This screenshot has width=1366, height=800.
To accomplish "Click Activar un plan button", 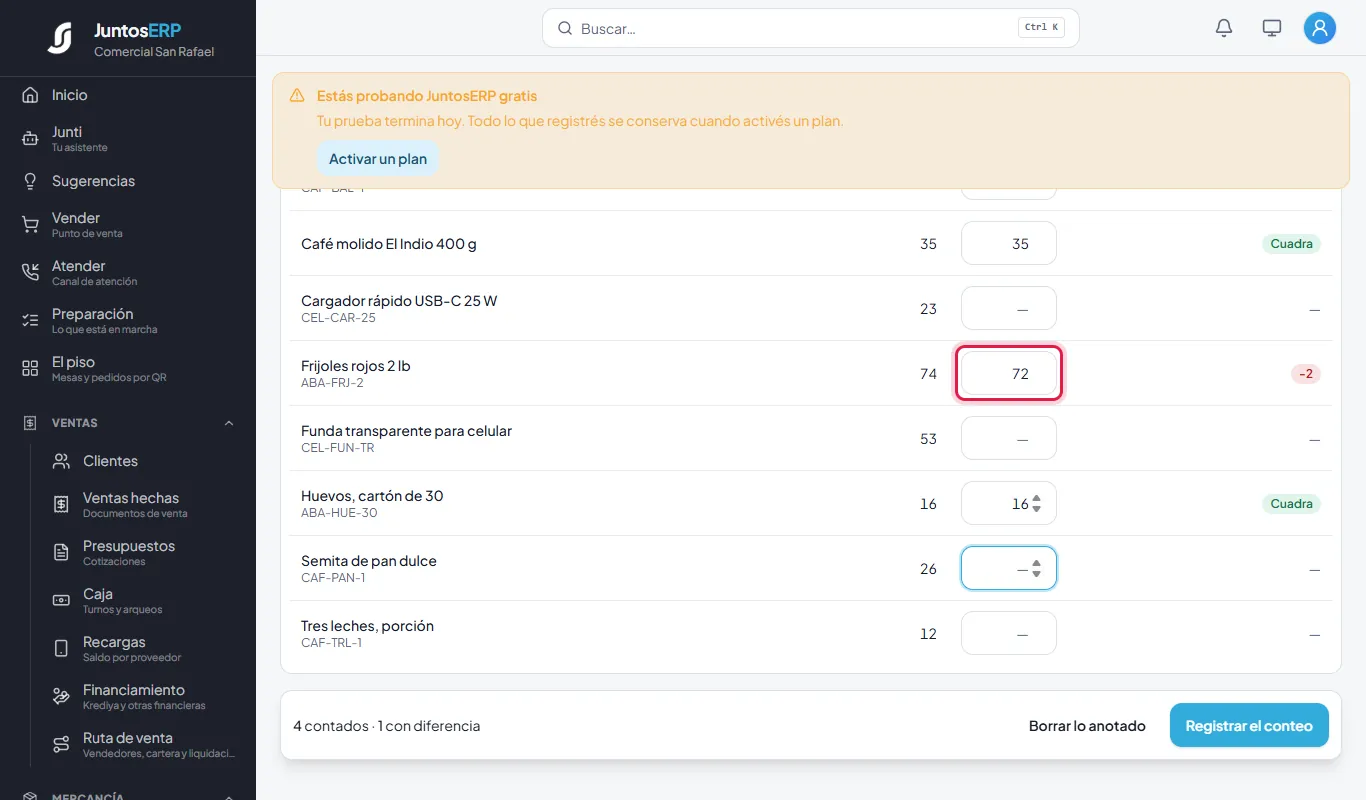I will tap(378, 159).
